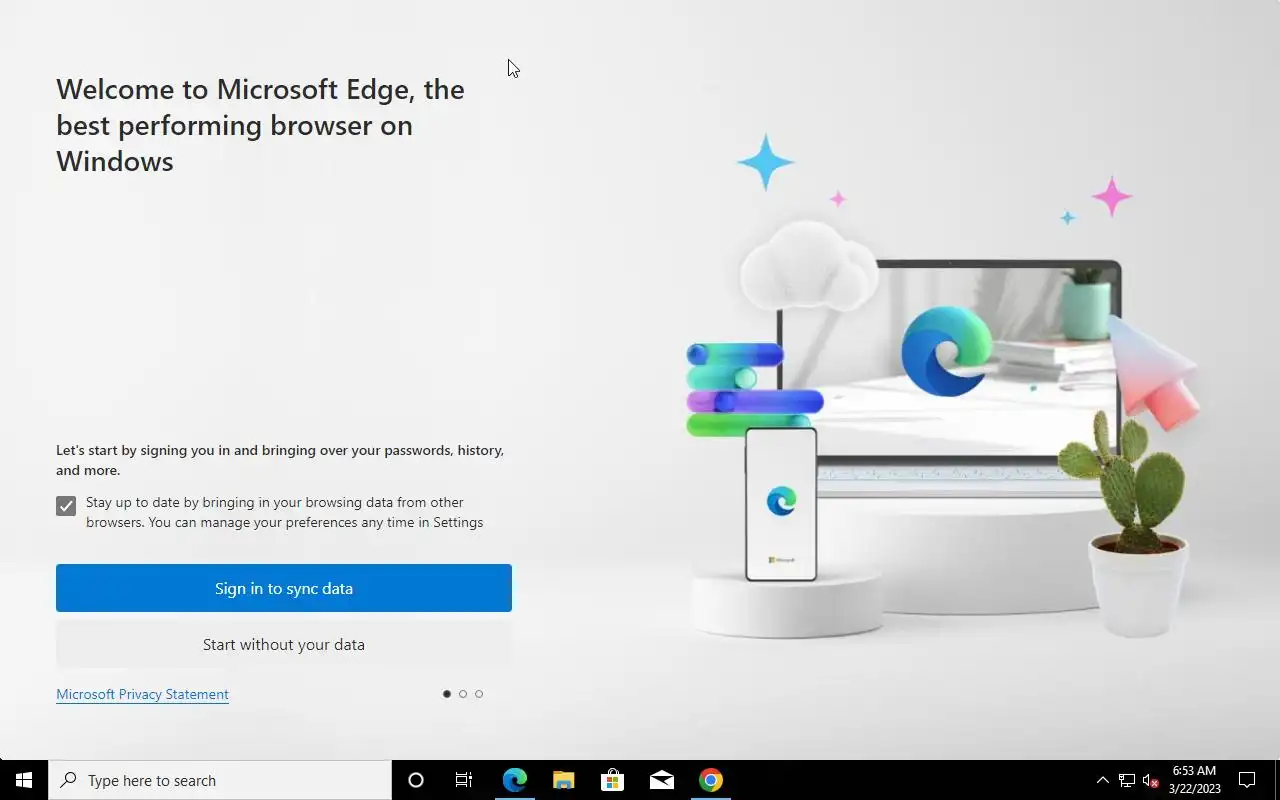1280x800 pixels.
Task: Choose Start without your data
Action: click(284, 644)
